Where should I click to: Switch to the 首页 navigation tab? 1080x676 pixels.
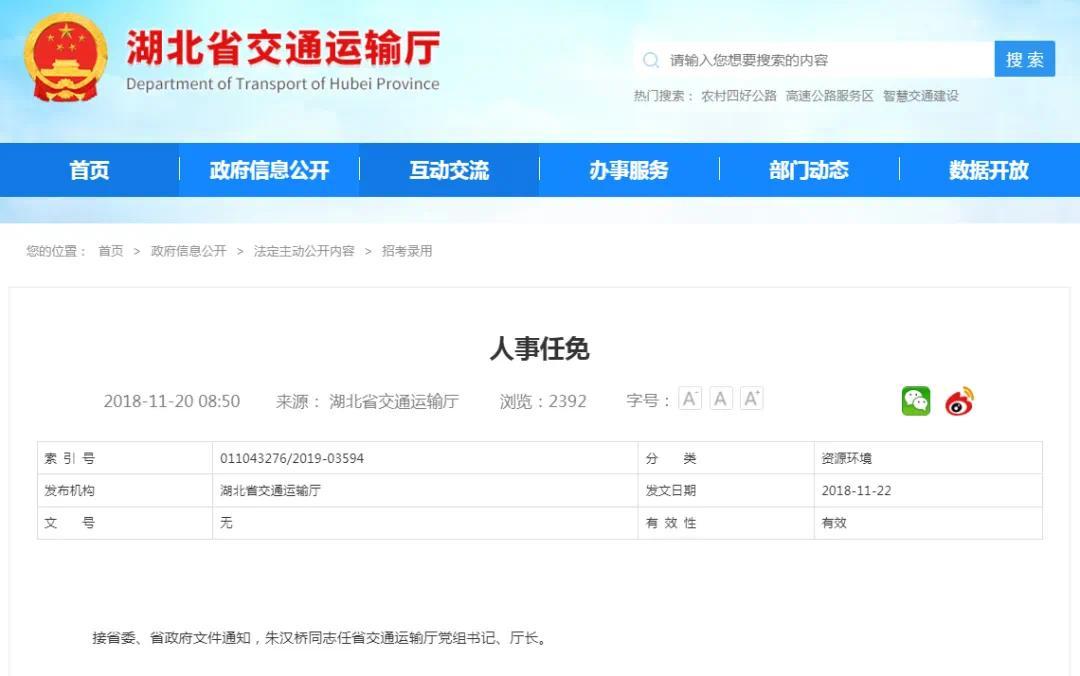point(91,170)
